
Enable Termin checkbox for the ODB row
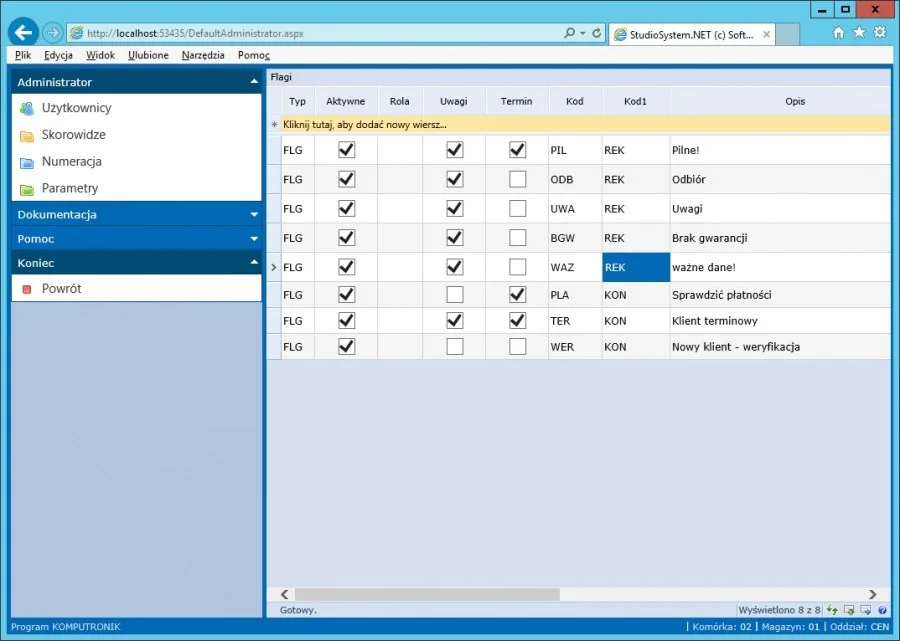[517, 179]
